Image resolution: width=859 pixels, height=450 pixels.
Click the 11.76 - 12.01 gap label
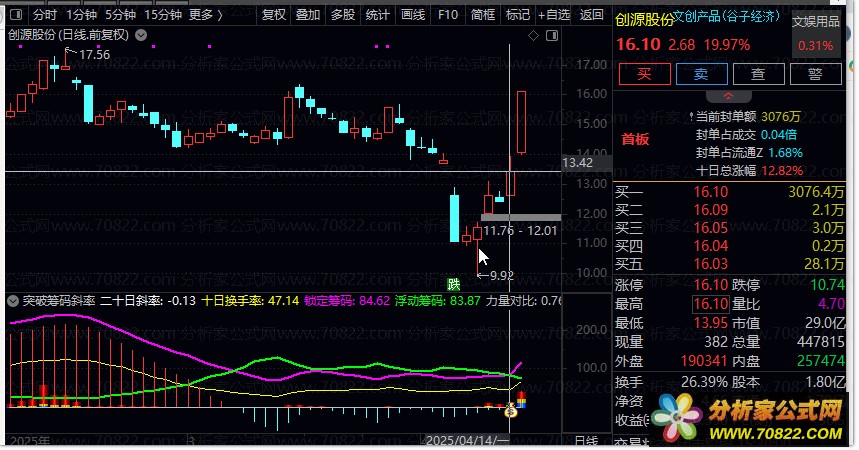(x=520, y=231)
